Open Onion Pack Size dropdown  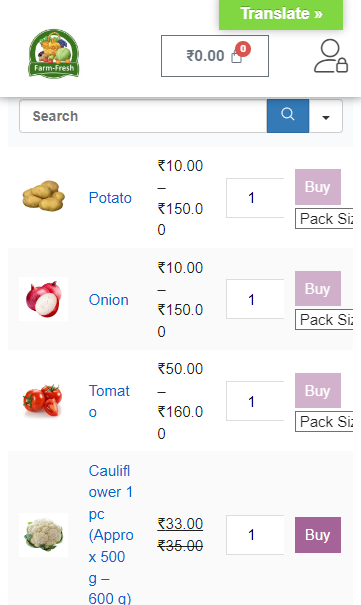pos(324,320)
